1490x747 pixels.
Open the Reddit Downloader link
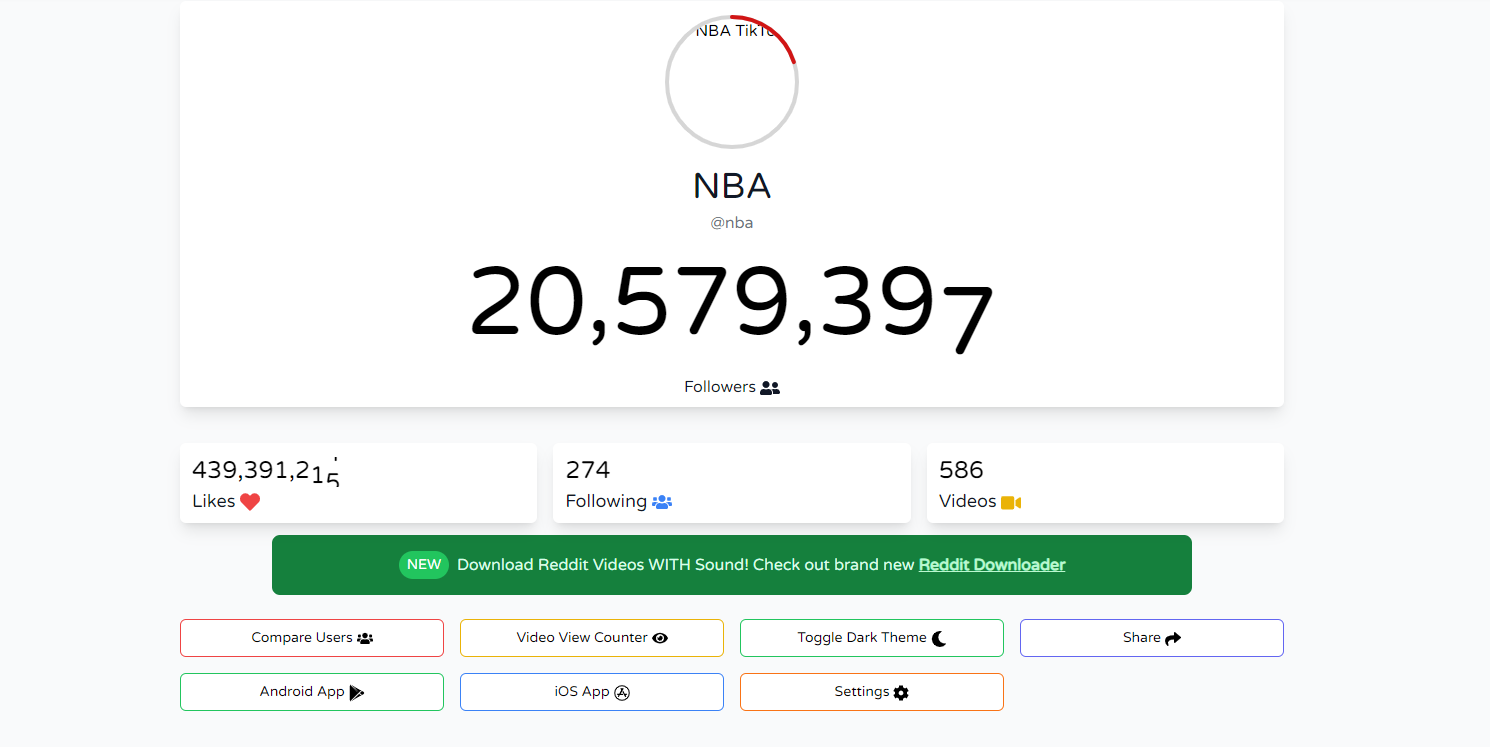[x=992, y=565]
